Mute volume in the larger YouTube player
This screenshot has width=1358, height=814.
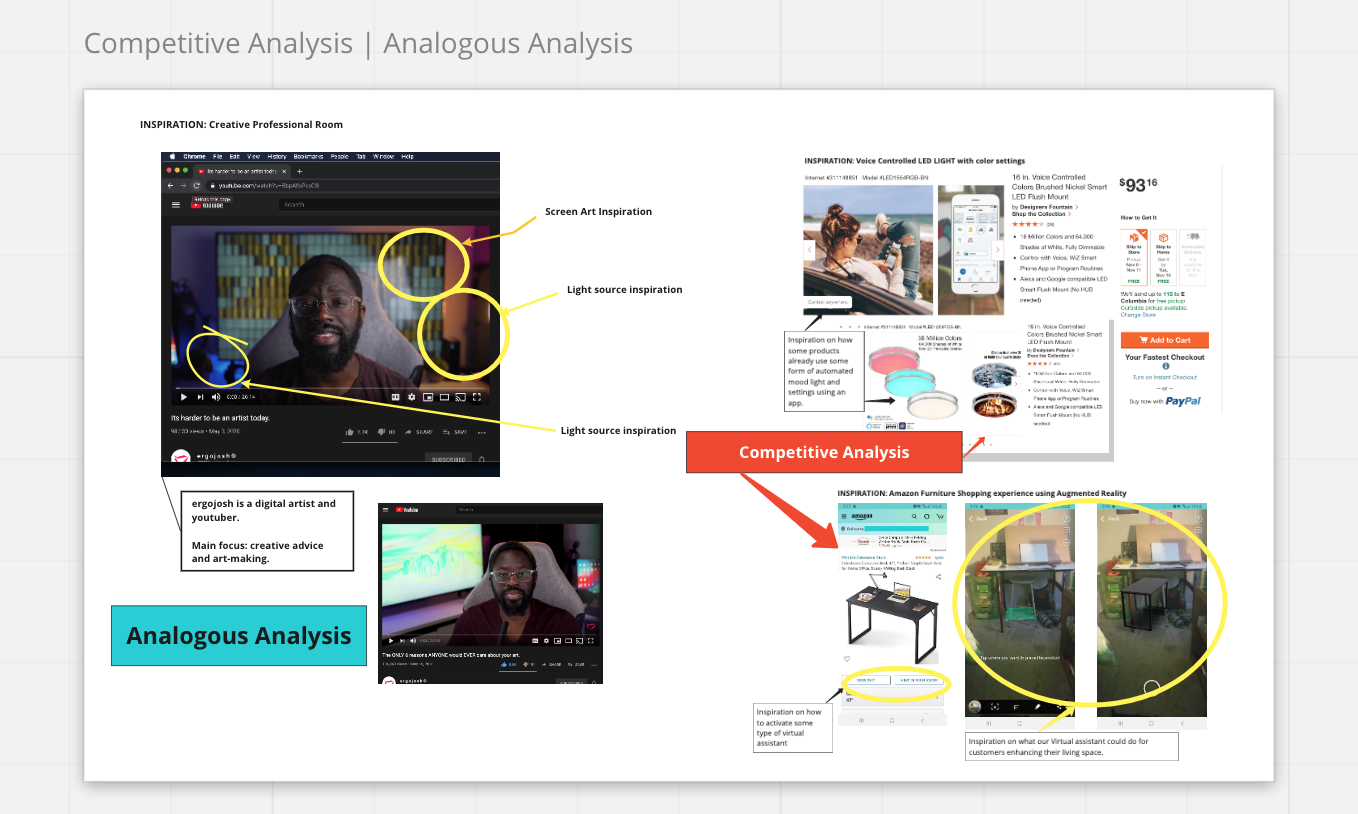(x=216, y=397)
